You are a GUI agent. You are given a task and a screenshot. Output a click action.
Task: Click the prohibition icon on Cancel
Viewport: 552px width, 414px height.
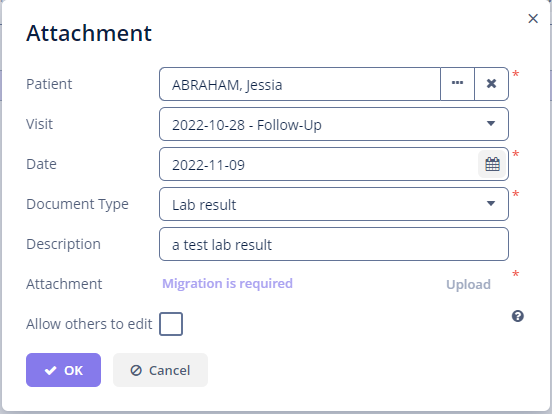tap(136, 370)
